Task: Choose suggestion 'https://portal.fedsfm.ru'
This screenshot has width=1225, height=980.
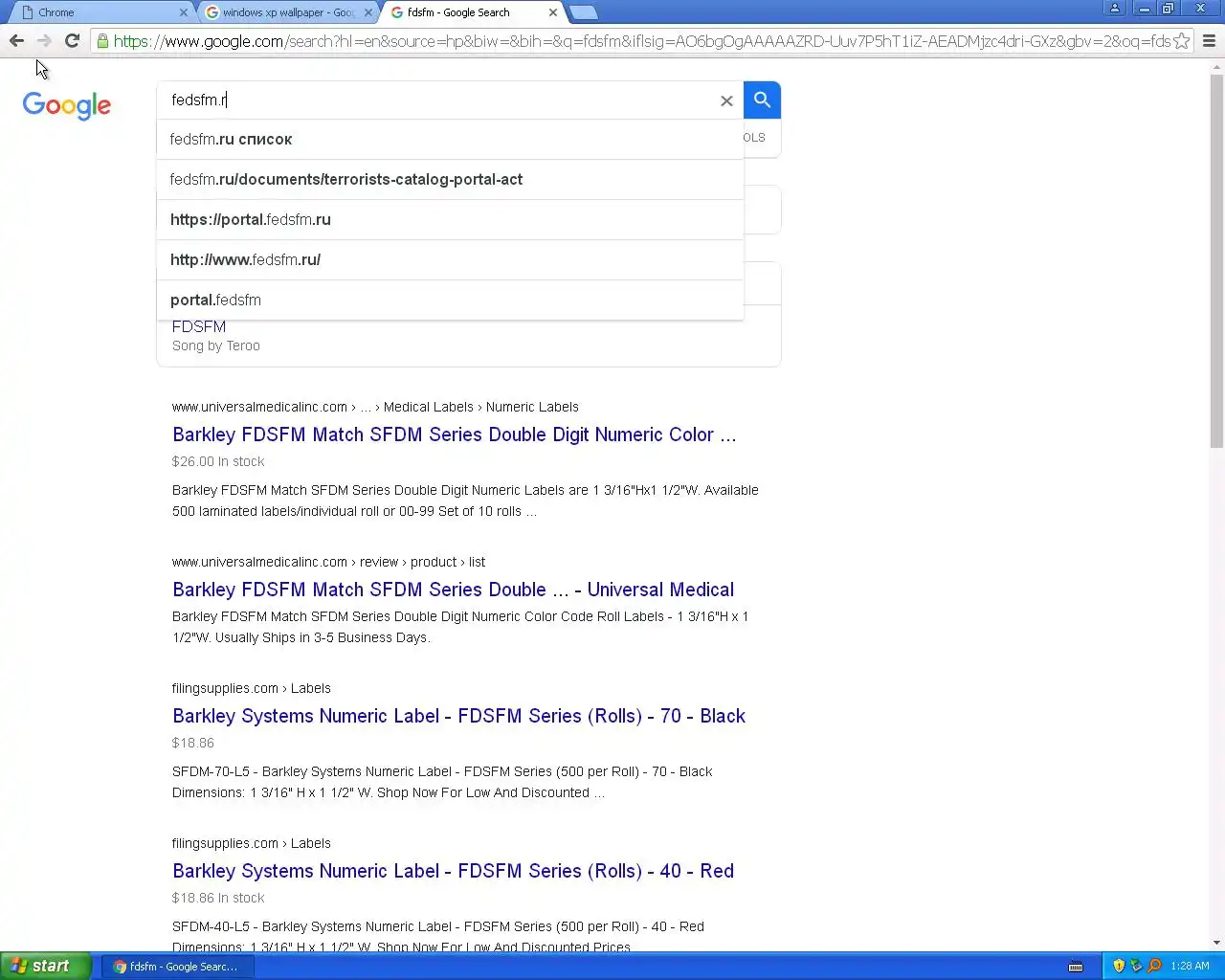Action: (450, 220)
